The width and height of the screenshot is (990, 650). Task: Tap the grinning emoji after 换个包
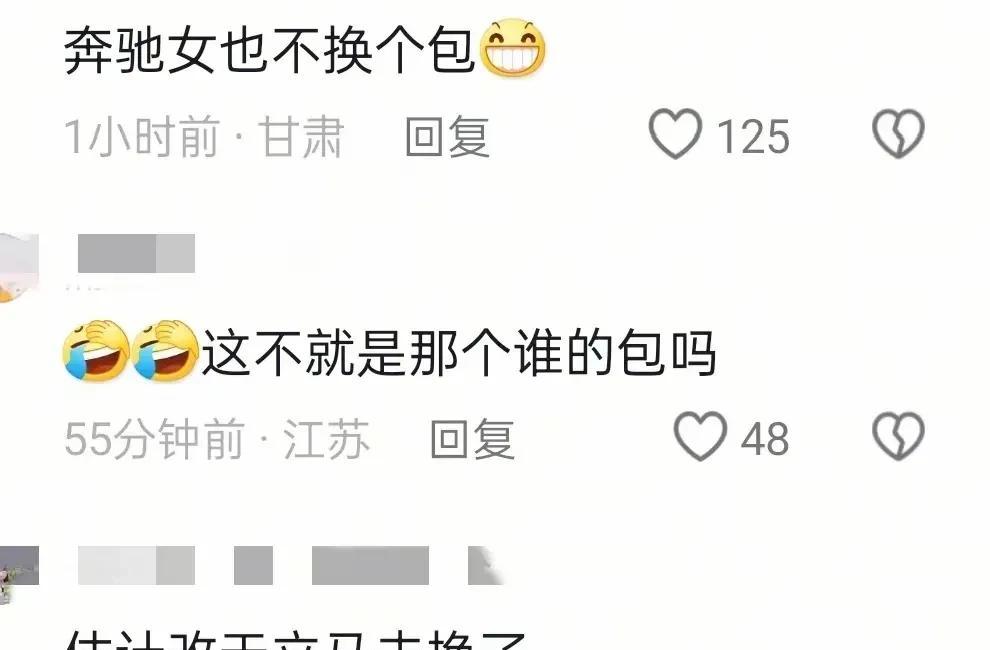pos(513,48)
